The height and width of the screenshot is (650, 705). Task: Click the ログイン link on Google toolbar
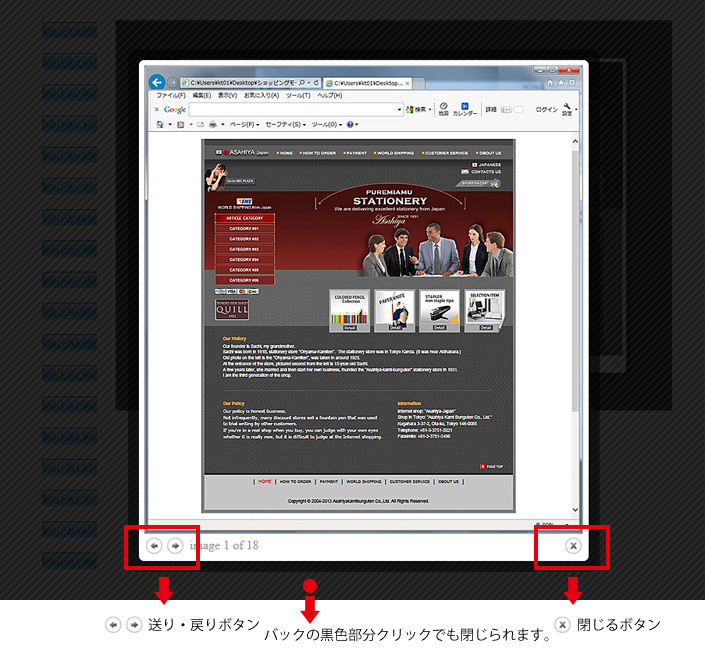pos(546,109)
